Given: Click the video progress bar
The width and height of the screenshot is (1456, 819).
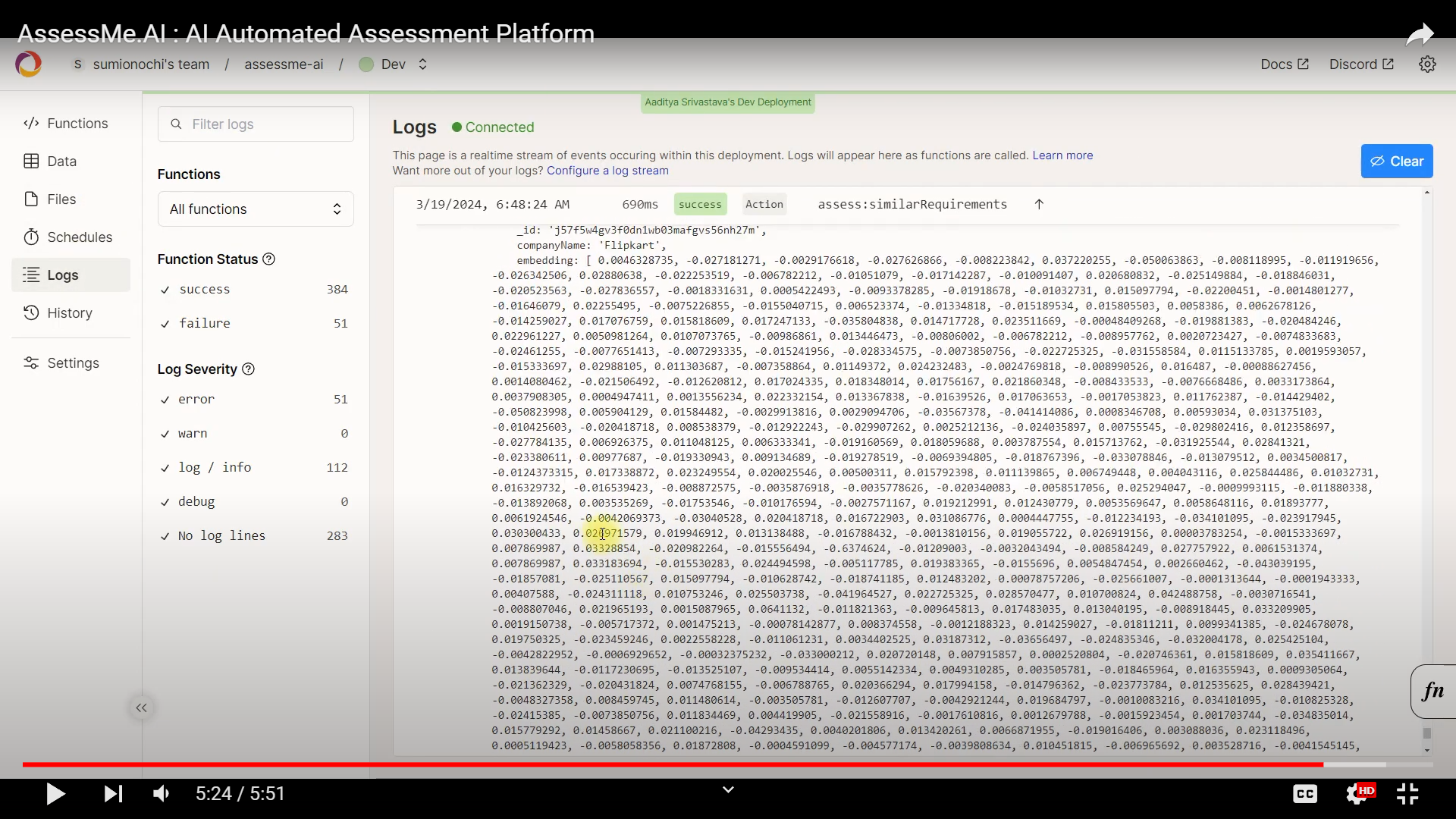Looking at the screenshot, I should [682, 764].
